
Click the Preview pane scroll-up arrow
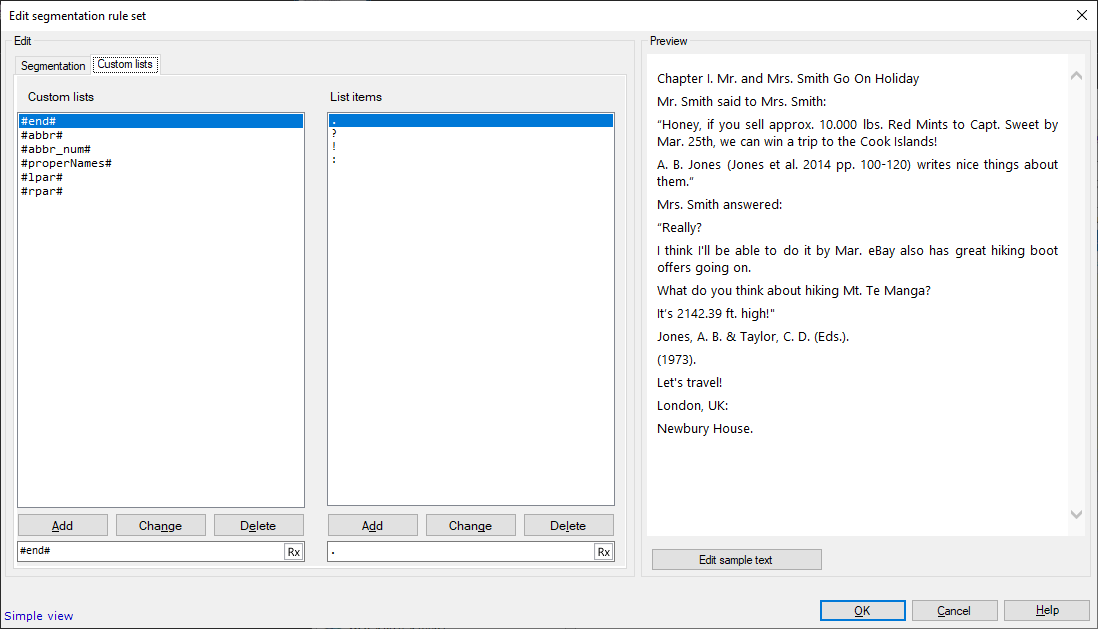coord(1076,75)
